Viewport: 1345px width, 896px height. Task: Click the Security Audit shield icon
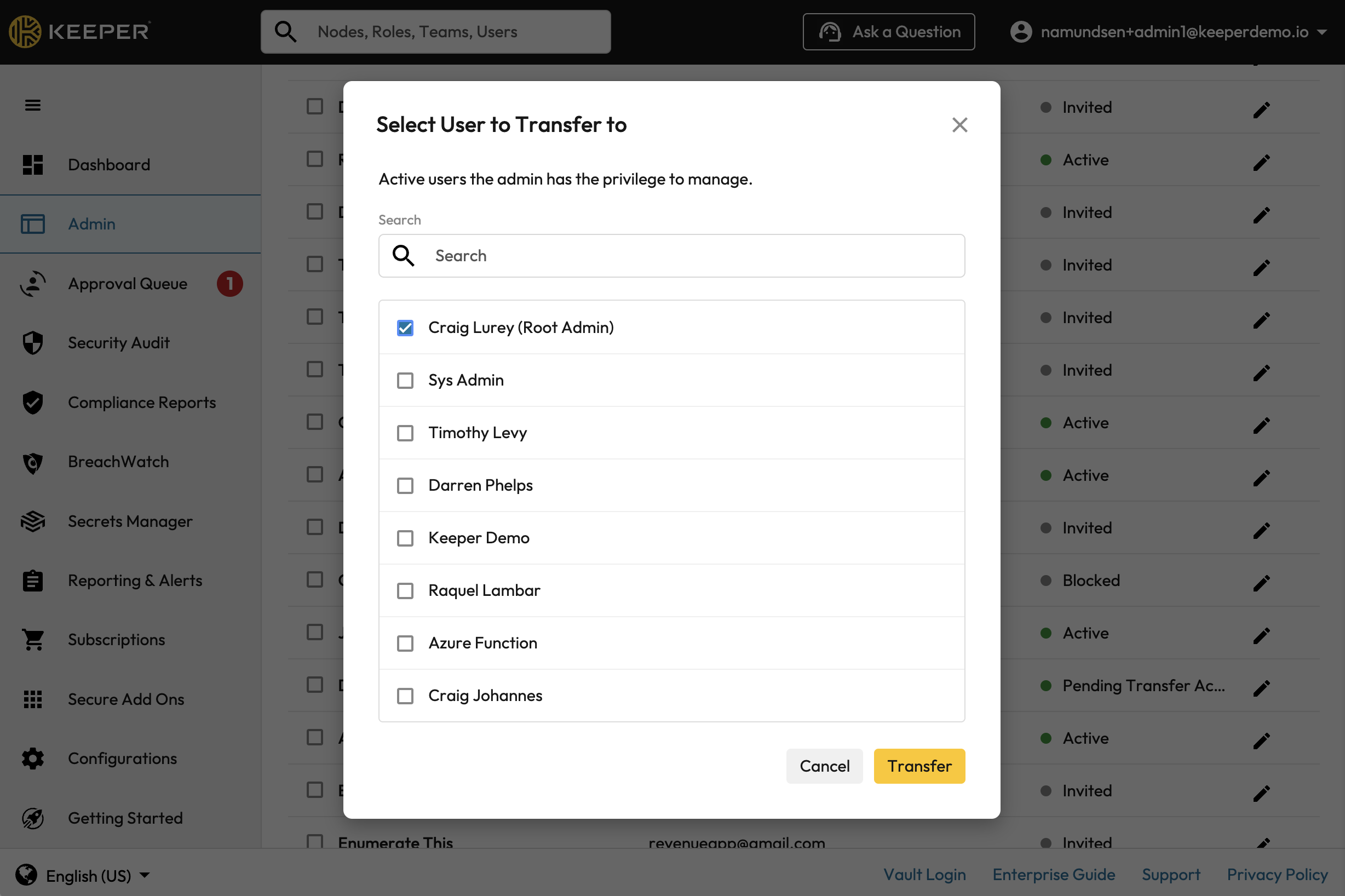[32, 343]
